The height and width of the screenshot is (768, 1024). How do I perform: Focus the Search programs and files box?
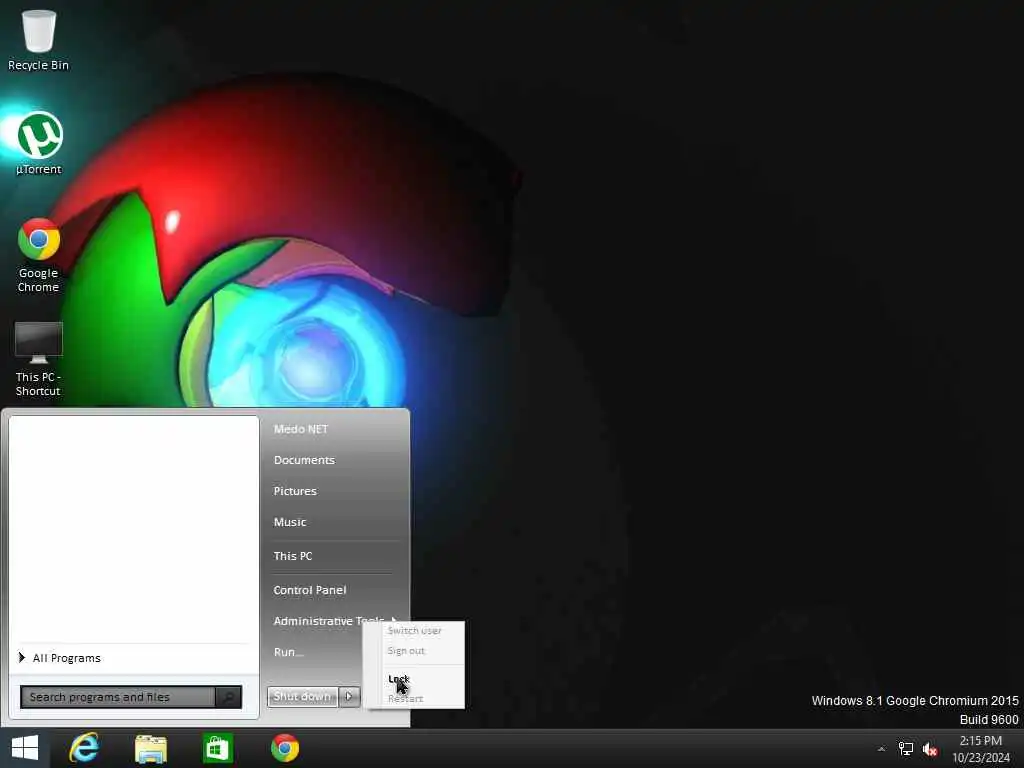pos(118,697)
